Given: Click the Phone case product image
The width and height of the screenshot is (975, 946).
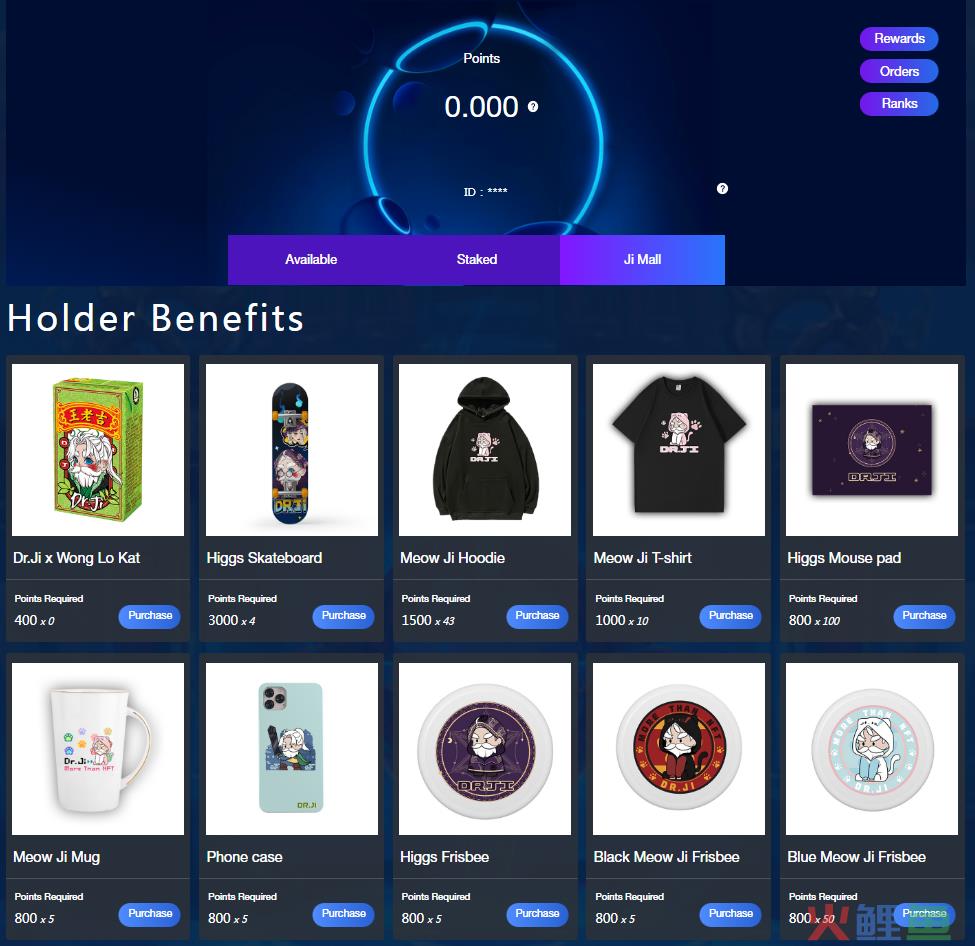Looking at the screenshot, I should tap(292, 749).
